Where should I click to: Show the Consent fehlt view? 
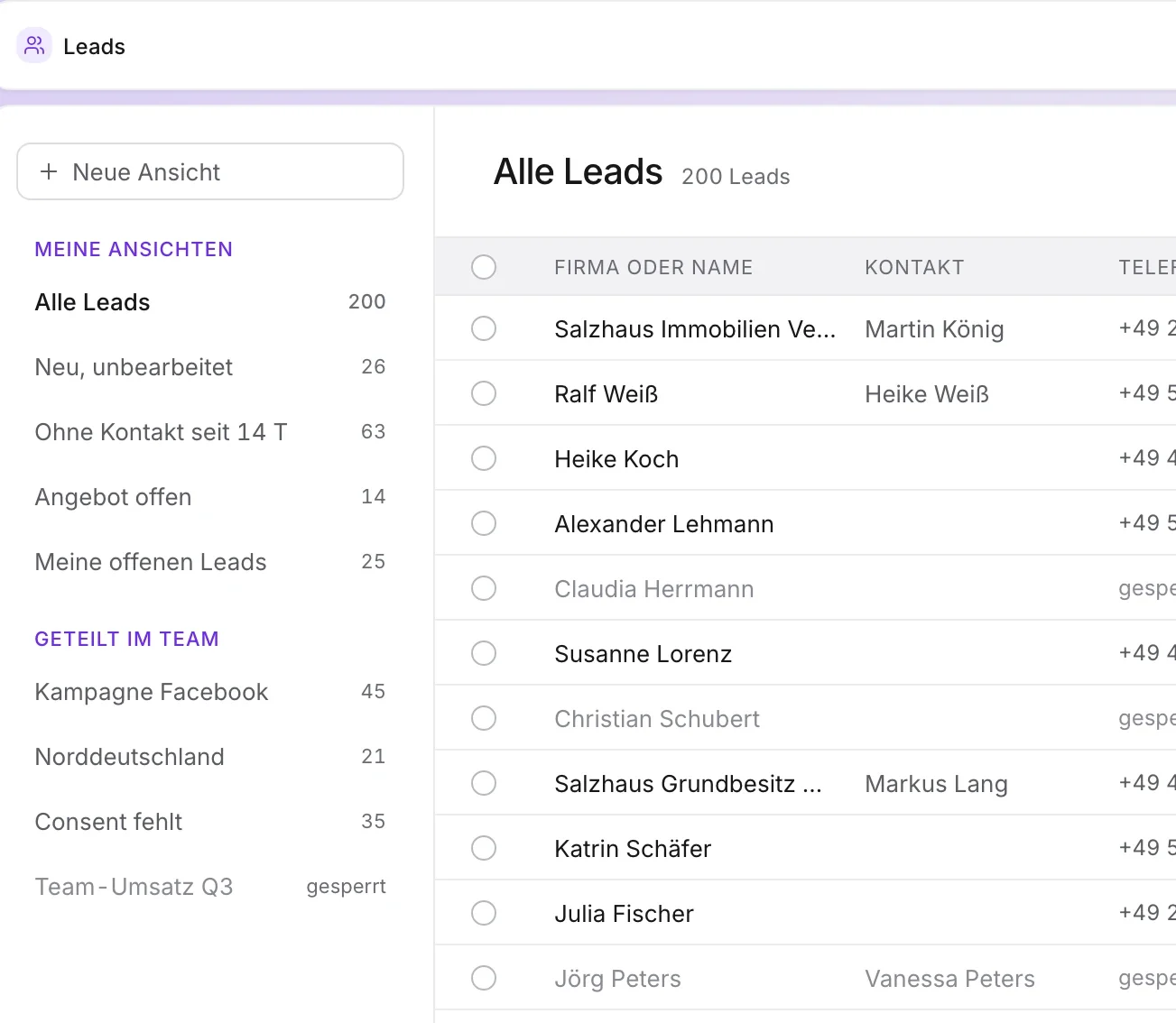(x=210, y=822)
